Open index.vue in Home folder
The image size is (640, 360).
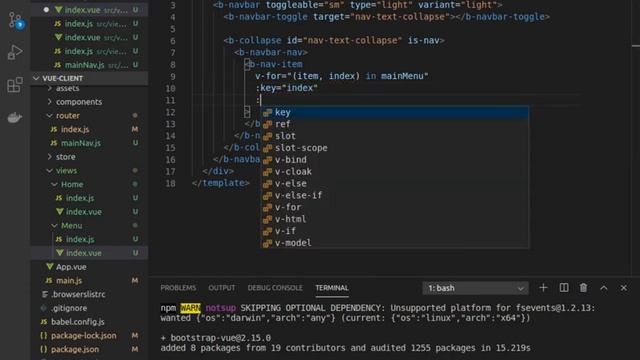click(89, 212)
